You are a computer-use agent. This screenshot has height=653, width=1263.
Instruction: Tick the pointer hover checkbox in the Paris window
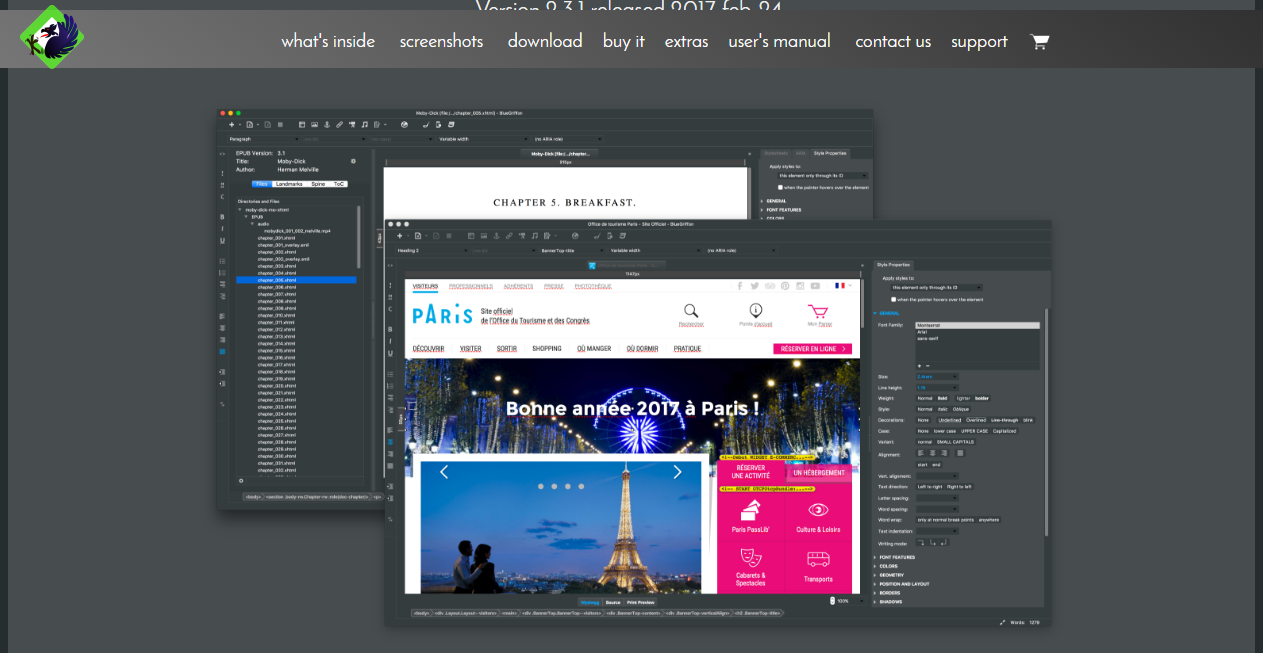coord(894,299)
